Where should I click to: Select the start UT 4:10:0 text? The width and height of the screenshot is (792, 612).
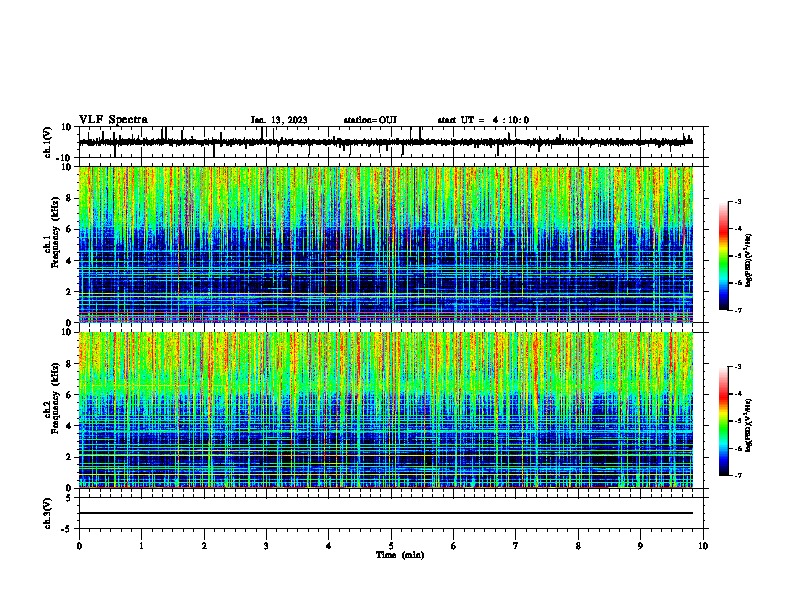pos(483,120)
